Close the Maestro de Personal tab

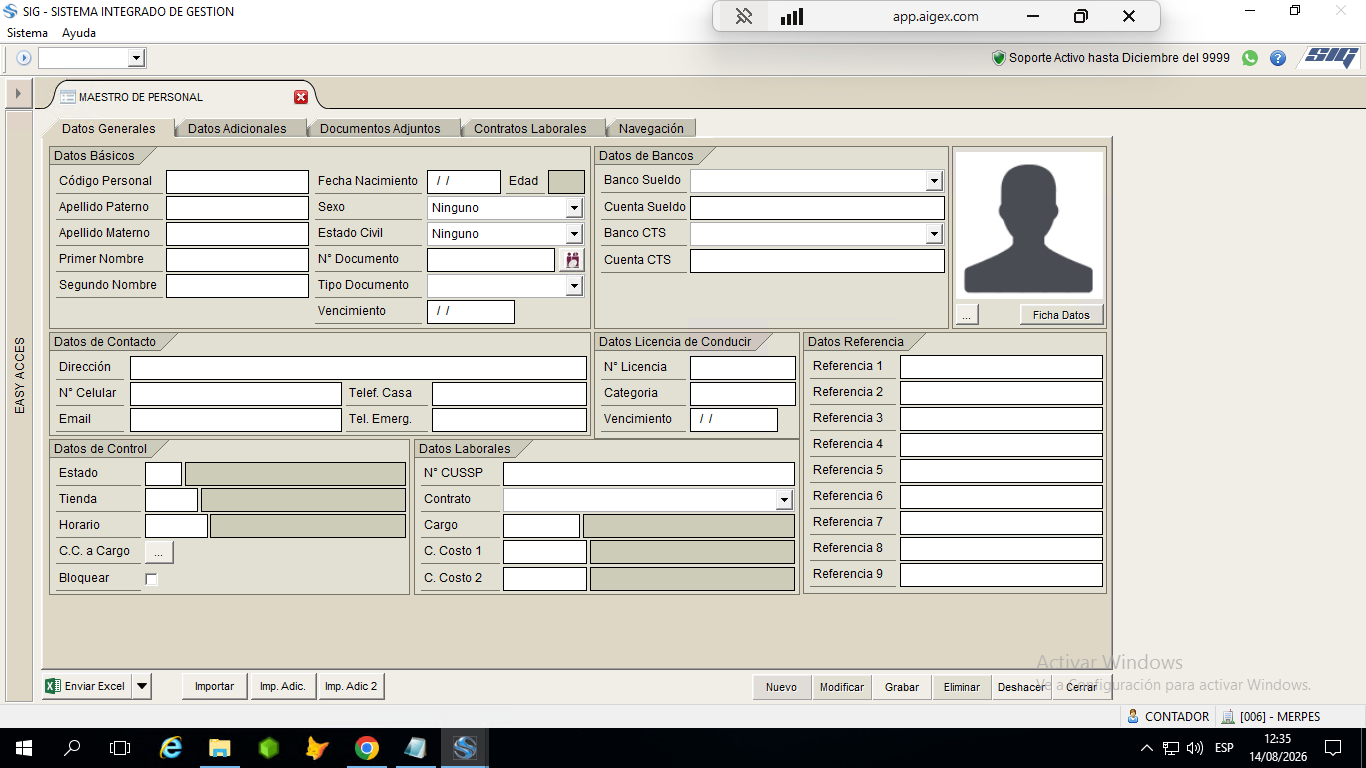301,97
